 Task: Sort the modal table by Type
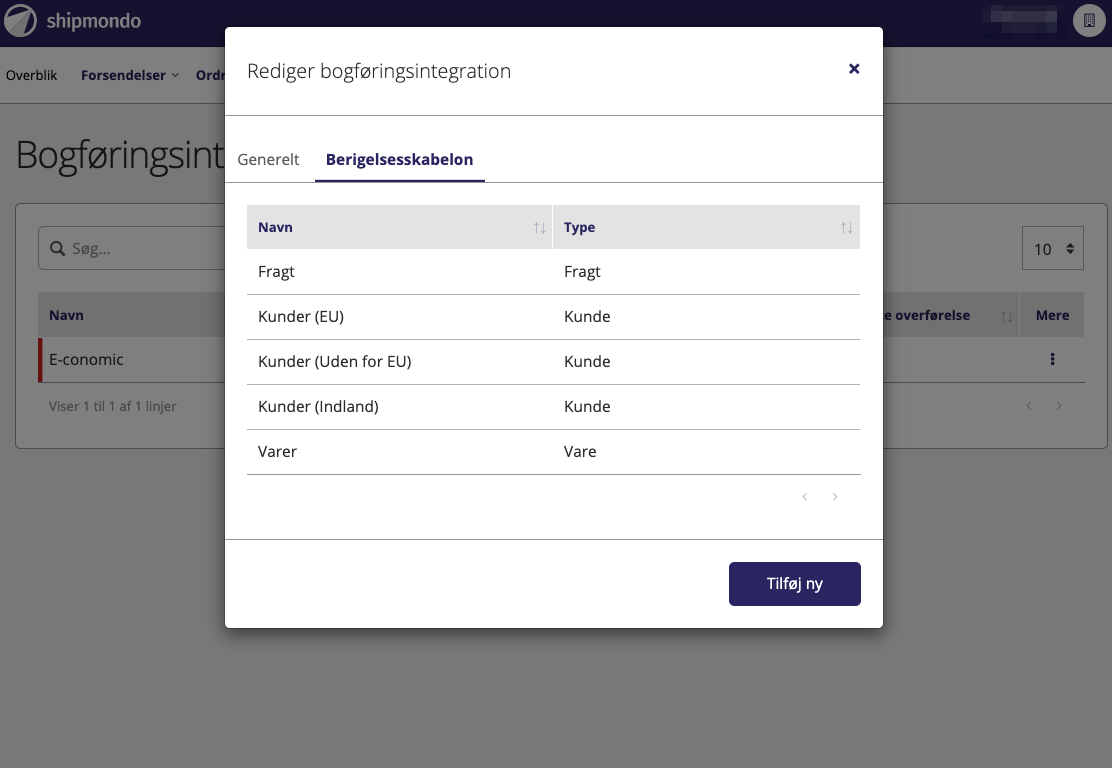coord(846,228)
